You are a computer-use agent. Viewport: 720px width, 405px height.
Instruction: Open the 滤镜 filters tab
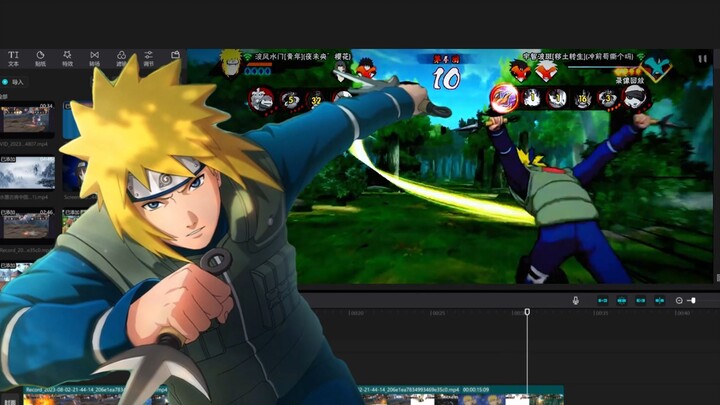(x=121, y=59)
